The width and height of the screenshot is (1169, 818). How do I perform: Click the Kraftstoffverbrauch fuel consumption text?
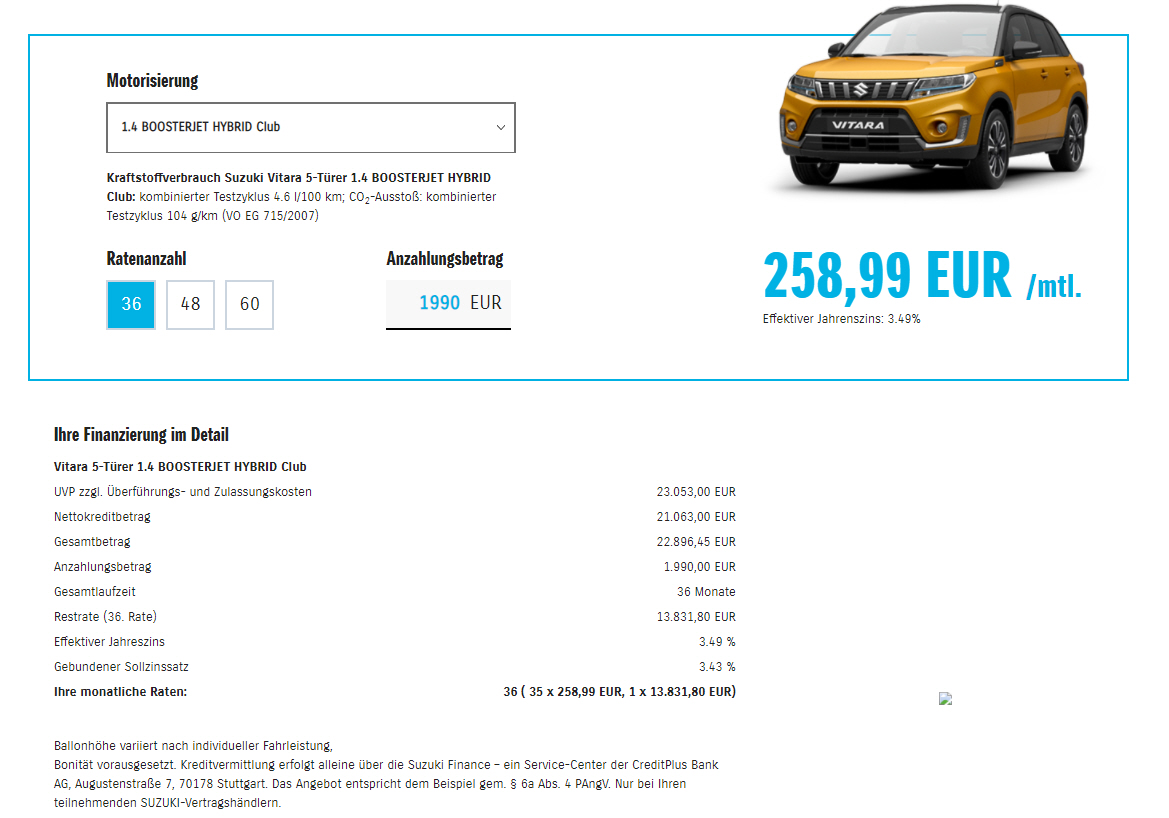[x=301, y=197]
